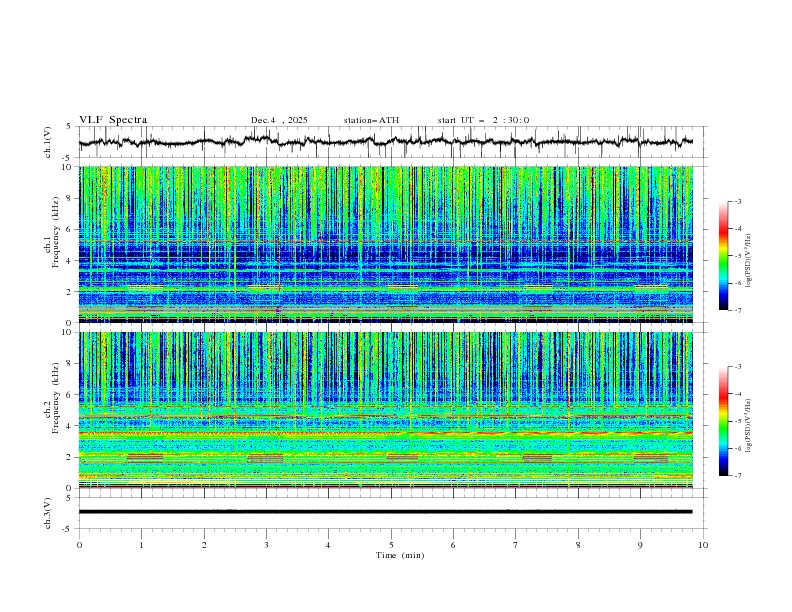This screenshot has height=612, width=792.
Task: Select the "start UT = 2 :30: 0" text
Action: click(x=483, y=120)
